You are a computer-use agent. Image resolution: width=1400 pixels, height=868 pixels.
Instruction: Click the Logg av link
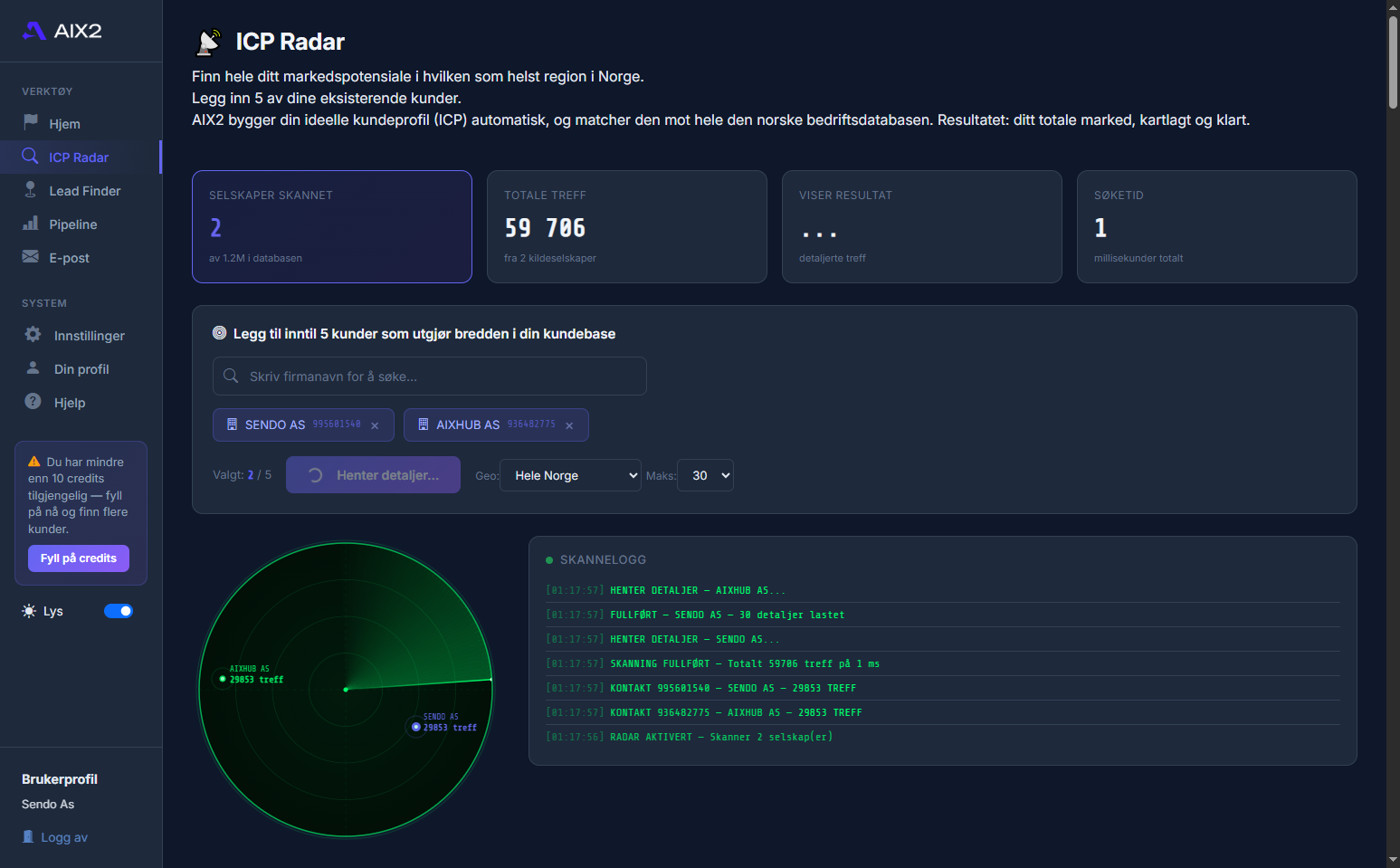pyautogui.click(x=62, y=837)
